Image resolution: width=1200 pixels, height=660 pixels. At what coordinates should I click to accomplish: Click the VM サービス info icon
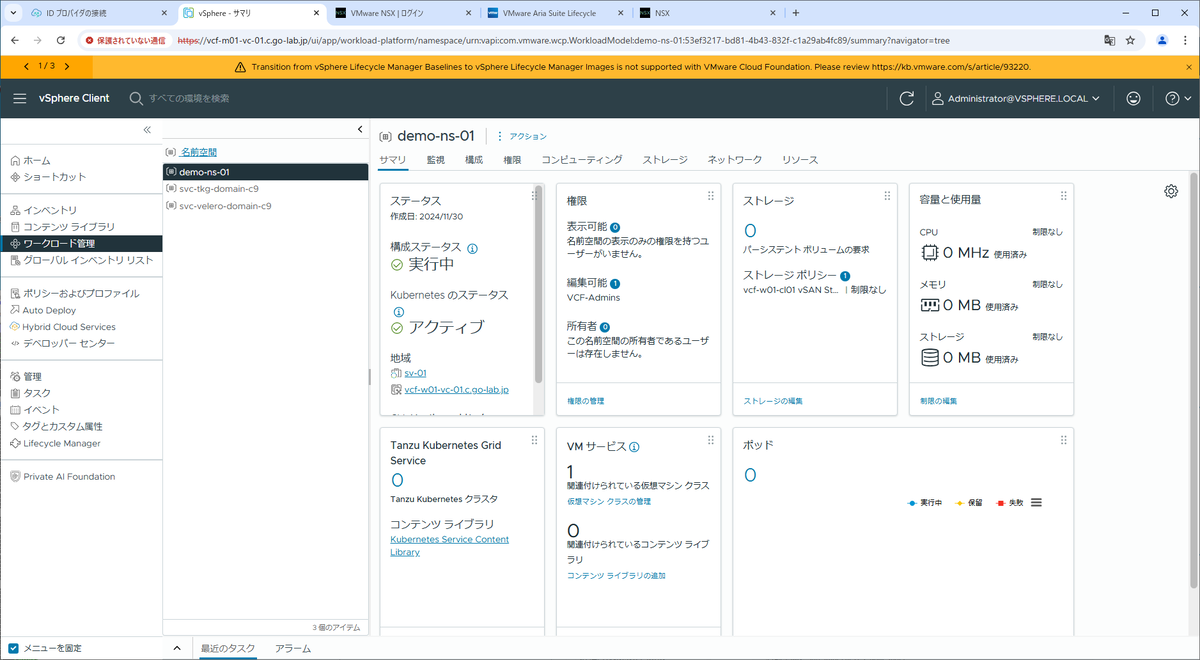pyautogui.click(x=634, y=447)
